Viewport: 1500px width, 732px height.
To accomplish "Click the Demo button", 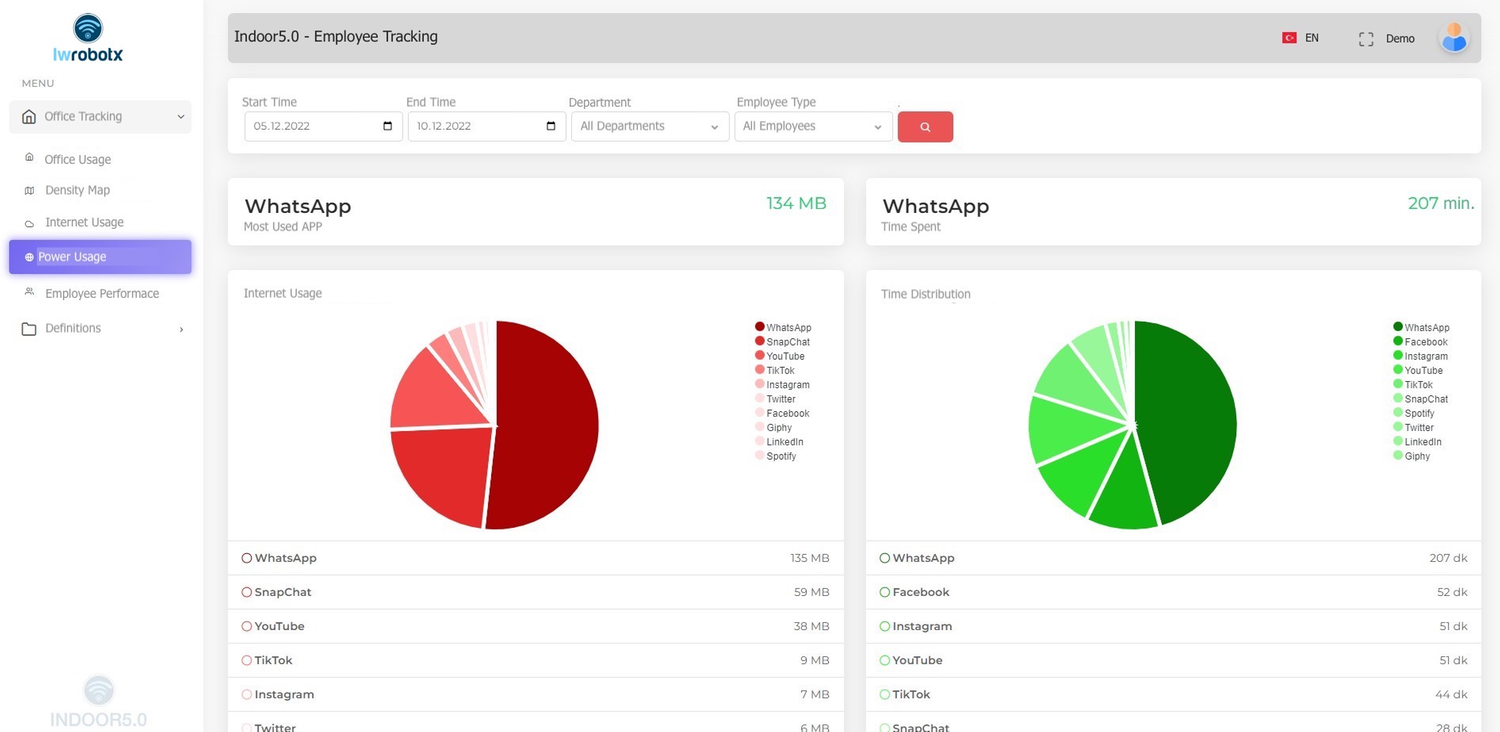I will click(x=1400, y=38).
